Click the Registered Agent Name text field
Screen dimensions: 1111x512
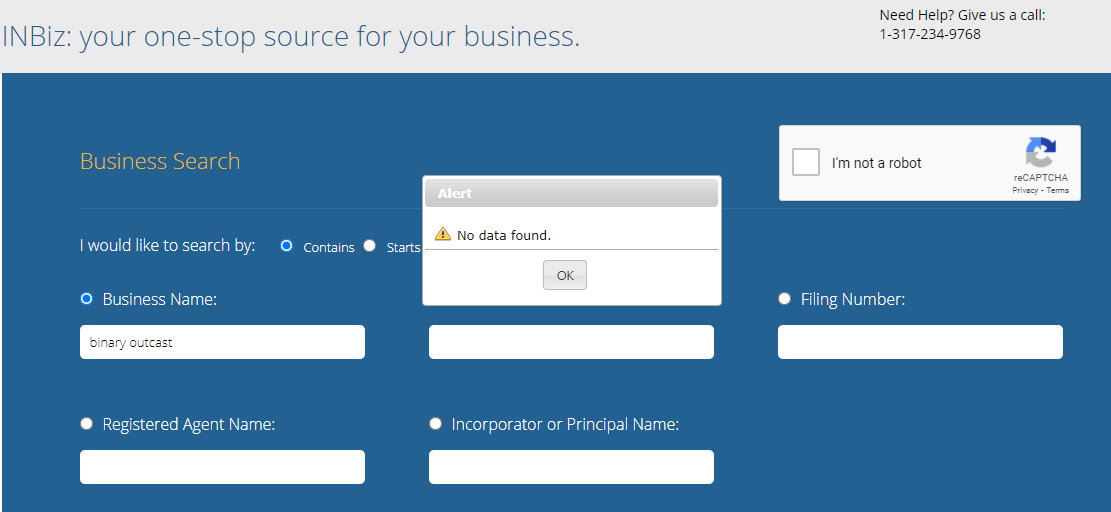222,467
